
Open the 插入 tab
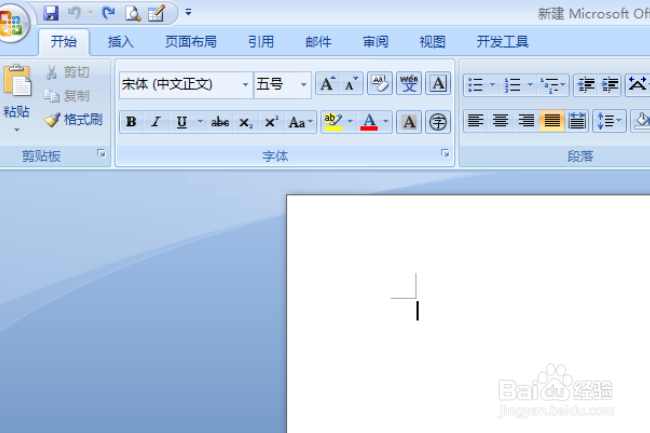[x=121, y=42]
